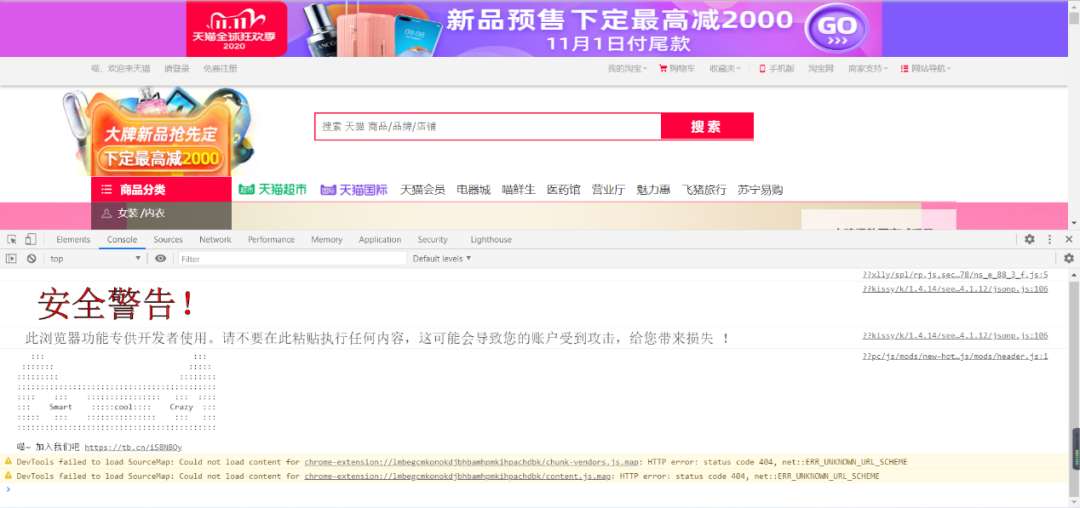Screen dimensions: 1080x508
Task: Switch to the Memory tab
Action: click(326, 240)
